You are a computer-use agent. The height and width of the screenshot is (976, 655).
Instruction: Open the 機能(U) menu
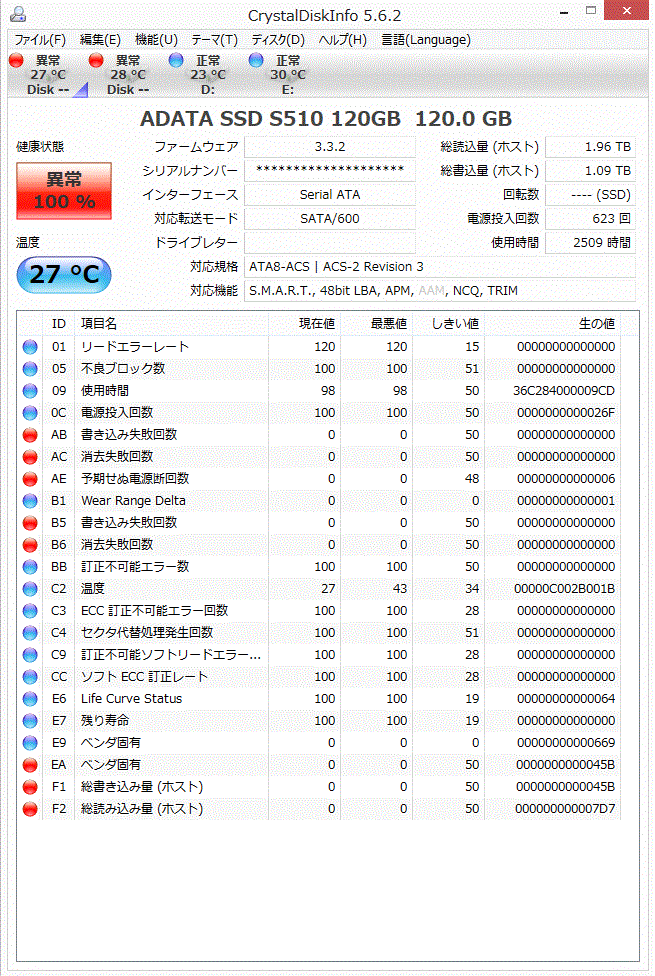(x=156, y=40)
